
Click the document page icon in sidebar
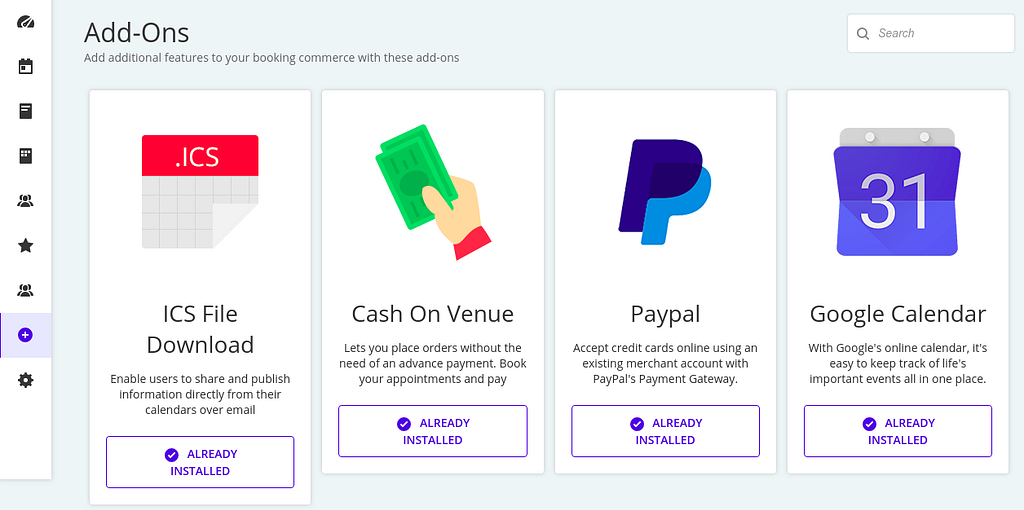[x=26, y=111]
